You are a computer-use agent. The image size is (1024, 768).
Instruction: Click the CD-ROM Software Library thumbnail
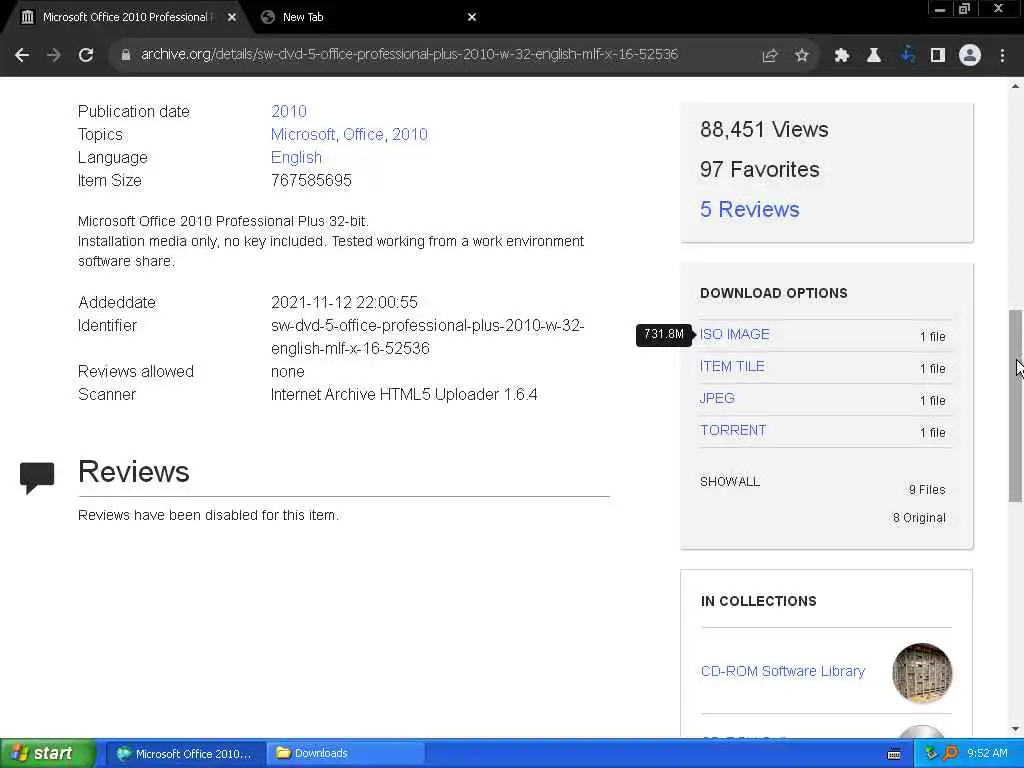(922, 673)
